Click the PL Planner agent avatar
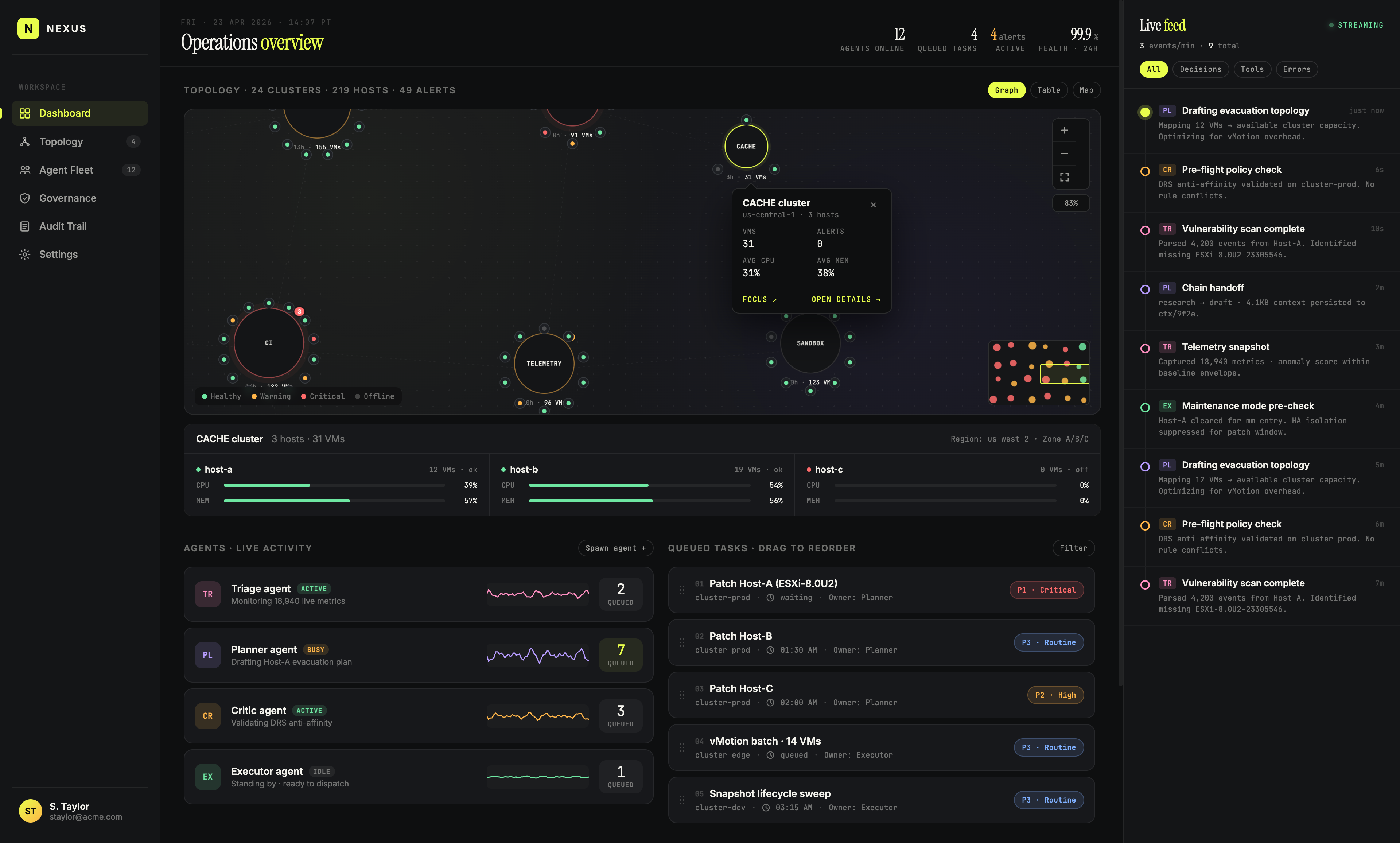This screenshot has height=843, width=1400. 208,655
